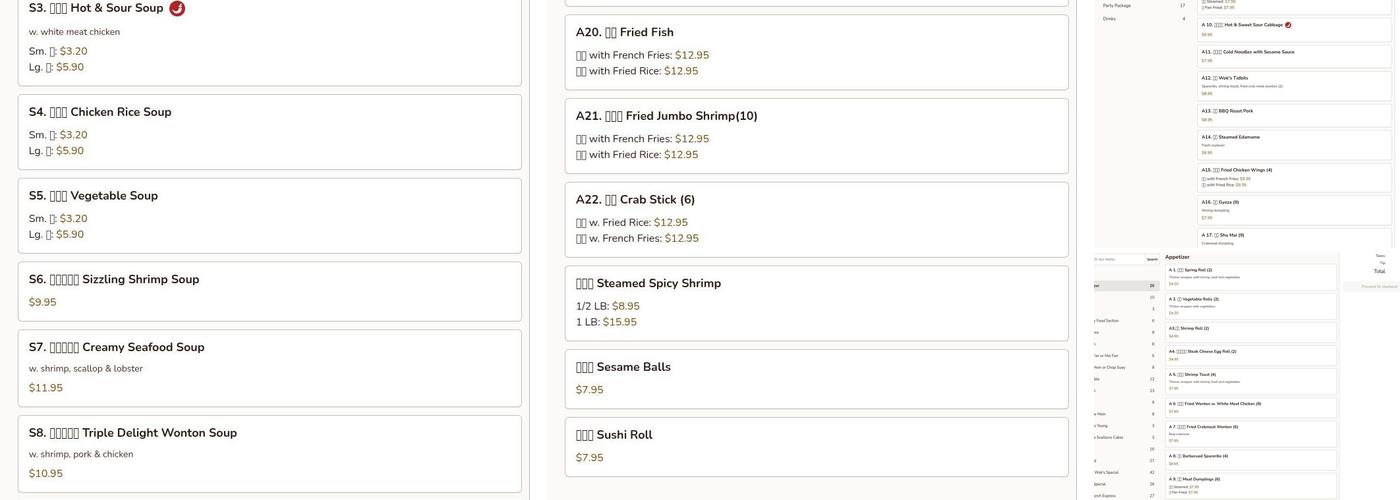Select A13 BBQ Roast Pork in the preview
The height and width of the screenshot is (500, 1400).
1294,115
